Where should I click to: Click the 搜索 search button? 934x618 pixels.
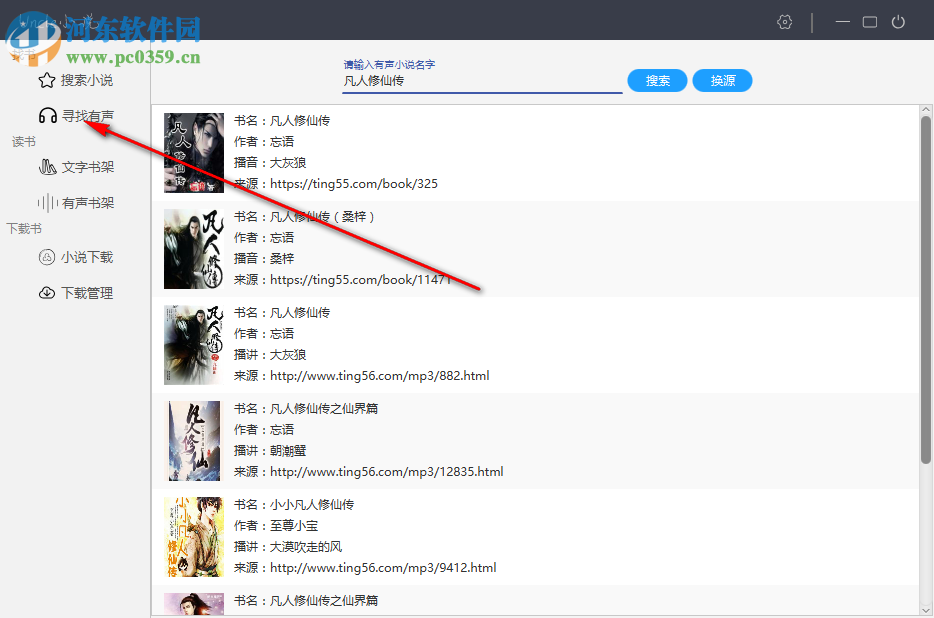click(657, 80)
